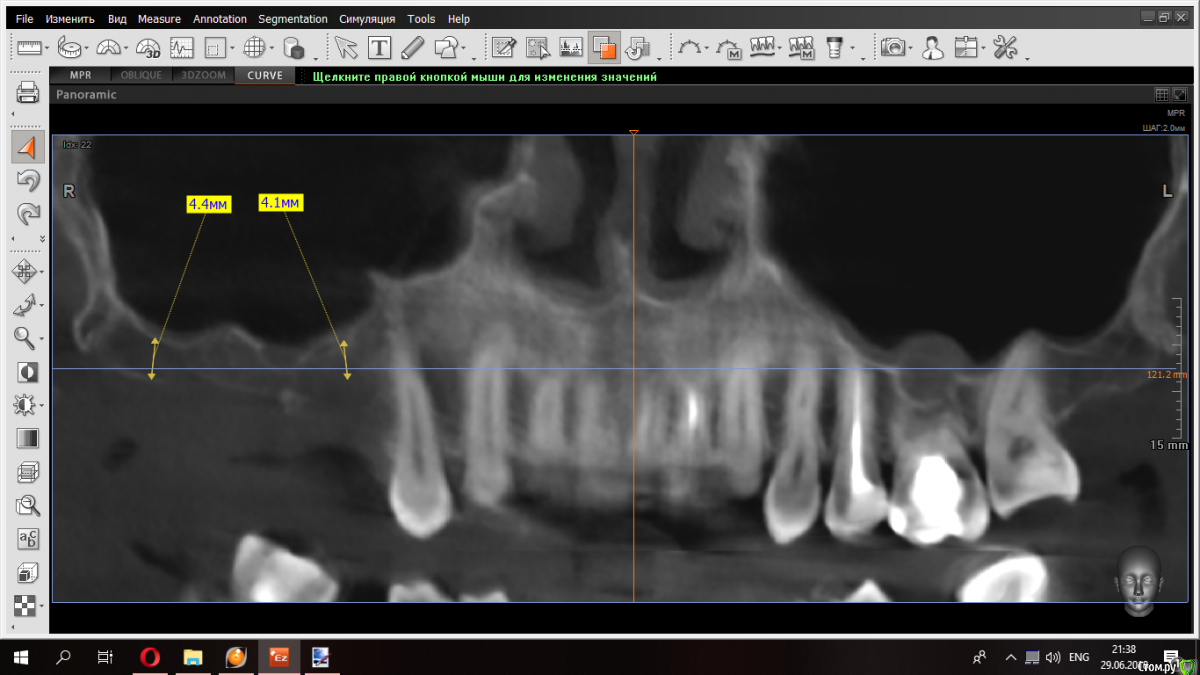Select the angle protractor measurement tool

point(109,47)
